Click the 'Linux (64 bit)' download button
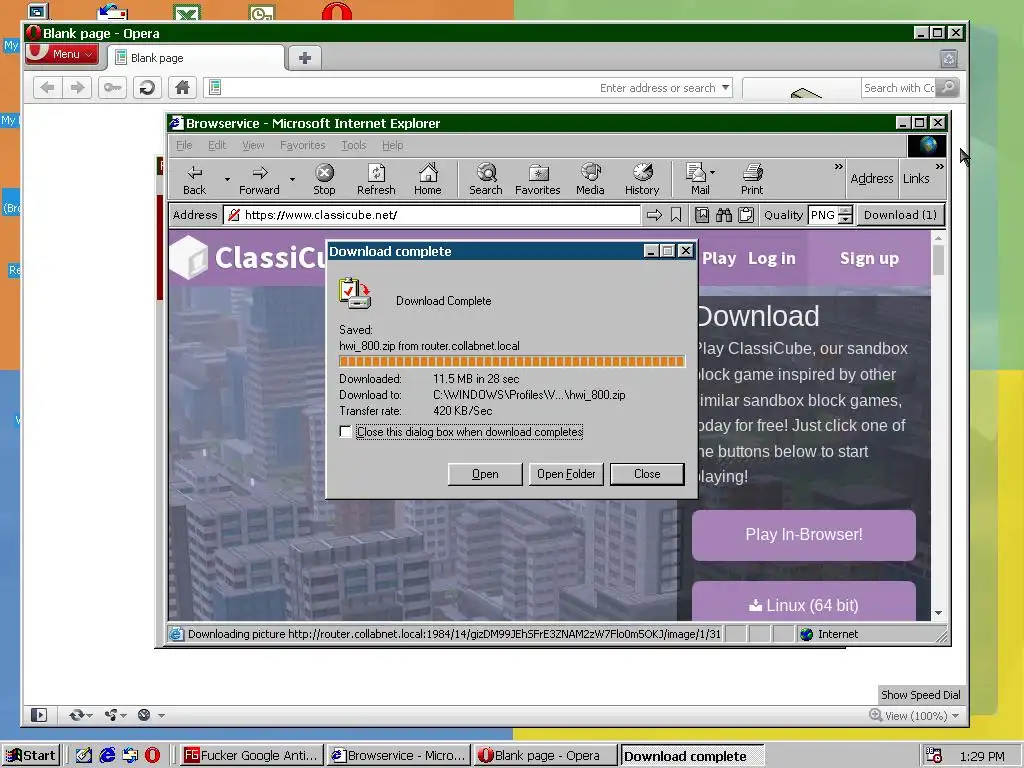This screenshot has width=1024, height=768. click(x=804, y=602)
